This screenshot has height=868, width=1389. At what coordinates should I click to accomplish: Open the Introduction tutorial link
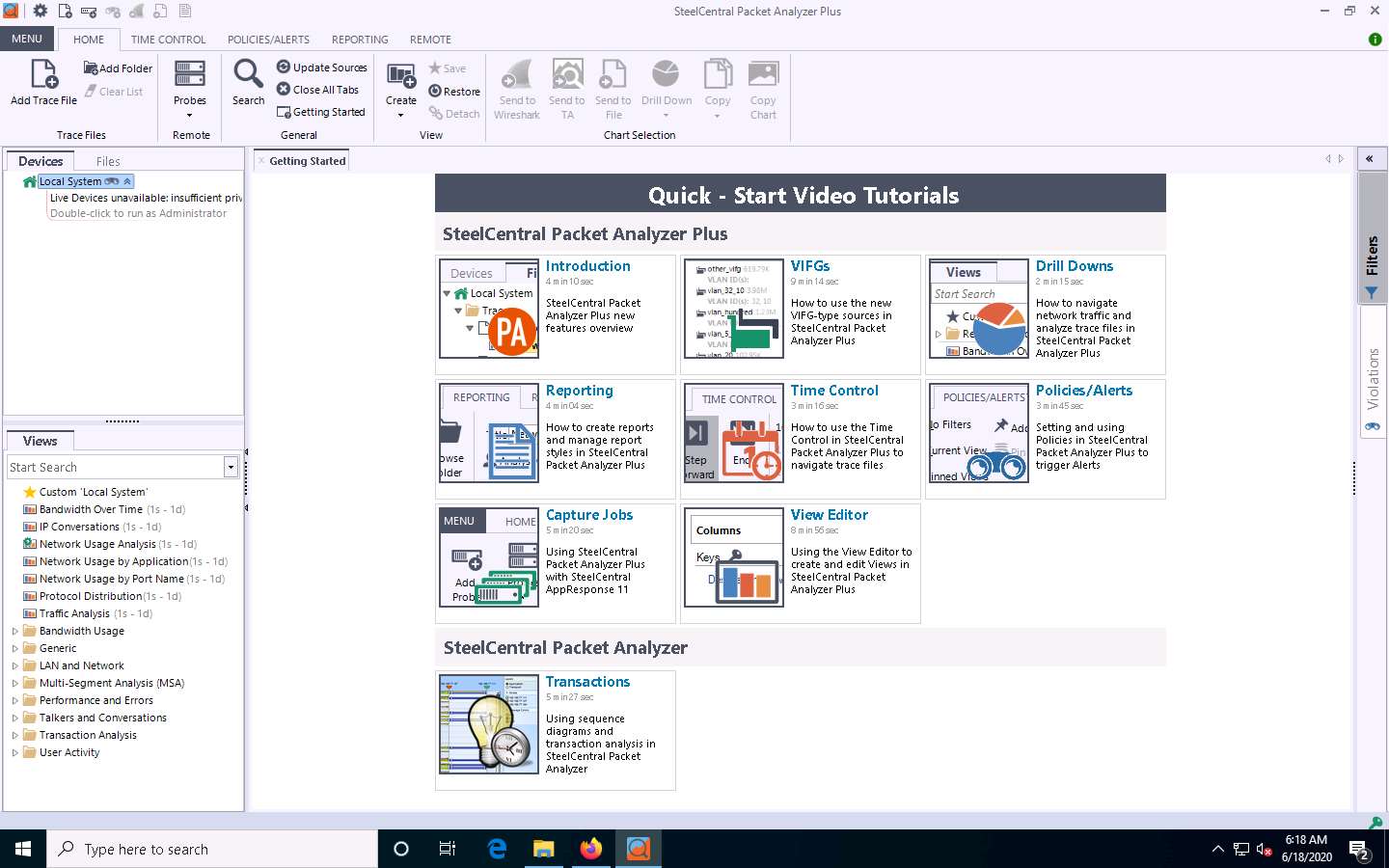click(x=587, y=266)
